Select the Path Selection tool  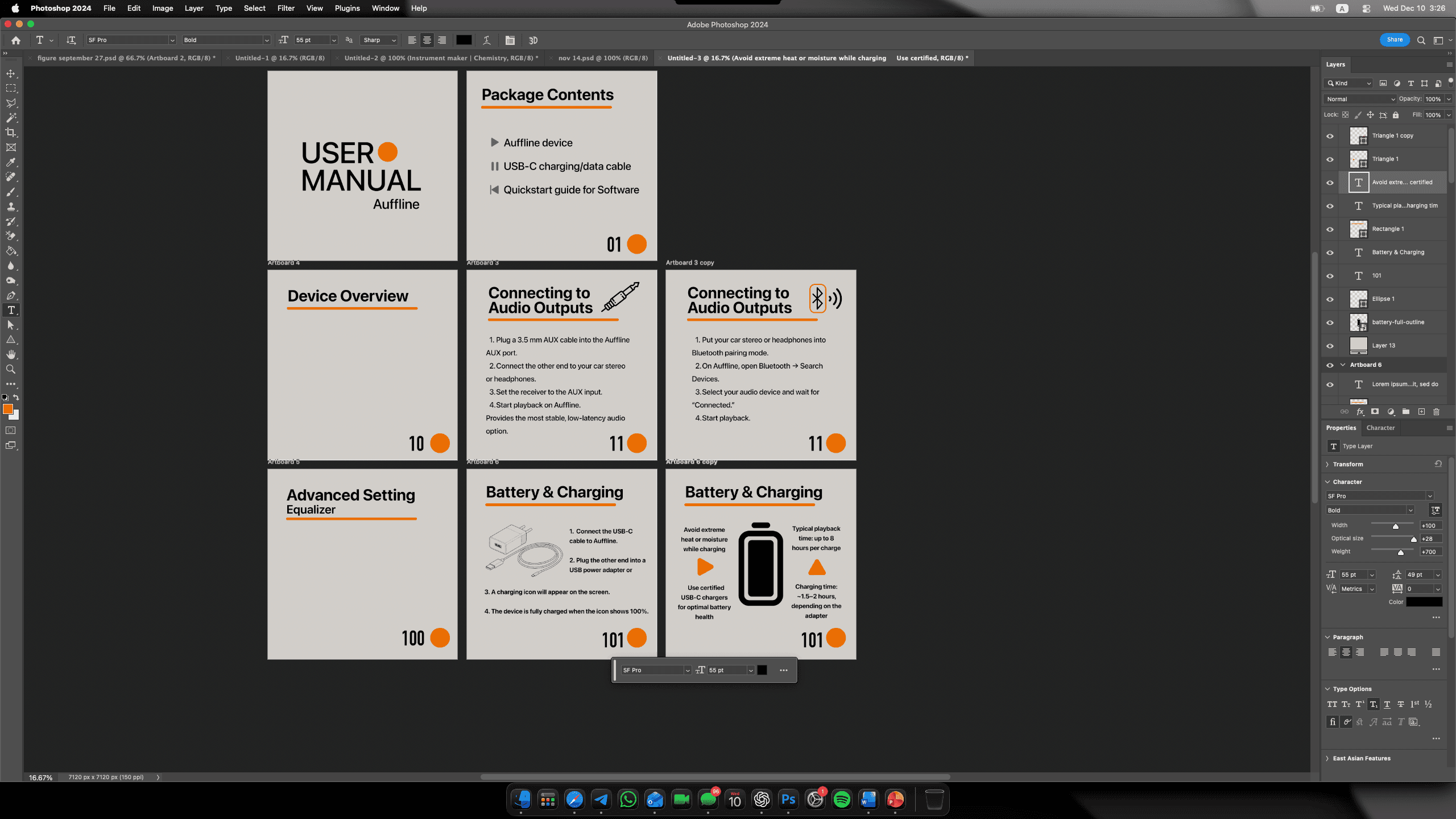(x=11, y=325)
